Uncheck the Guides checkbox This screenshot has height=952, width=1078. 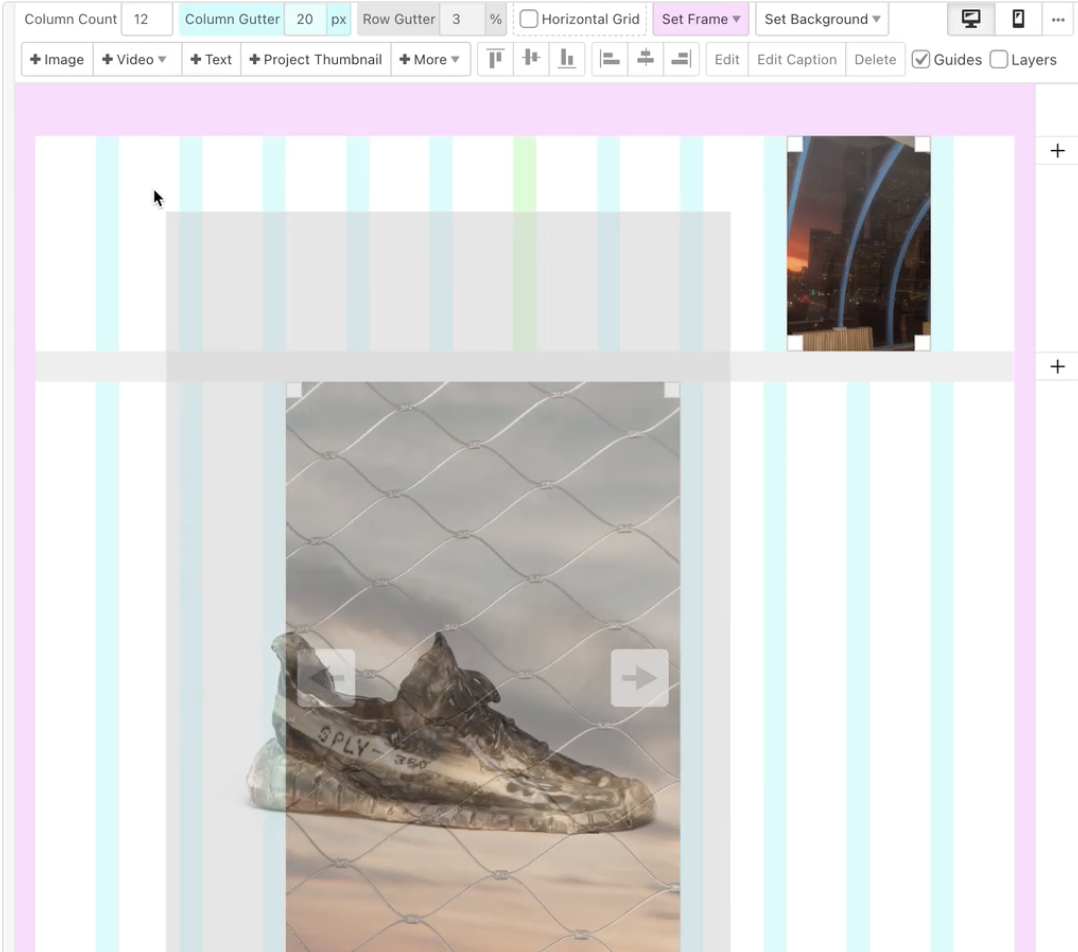pos(921,60)
